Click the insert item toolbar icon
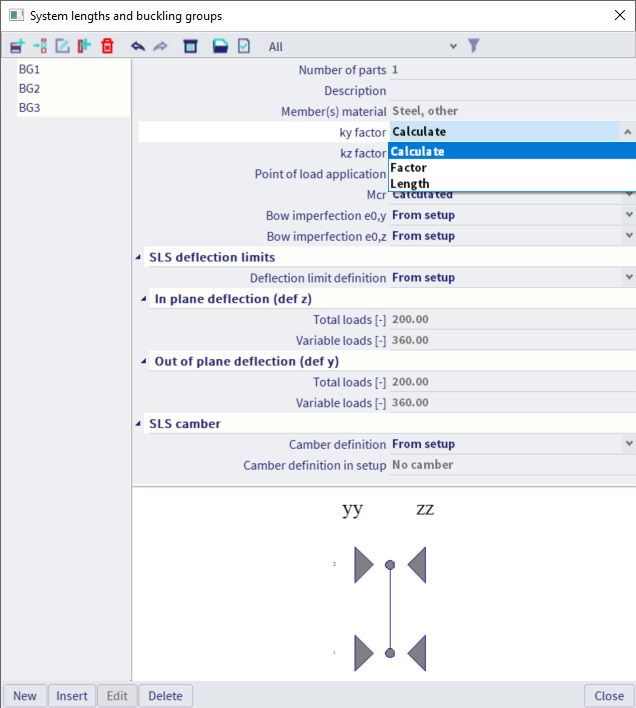 coord(40,46)
